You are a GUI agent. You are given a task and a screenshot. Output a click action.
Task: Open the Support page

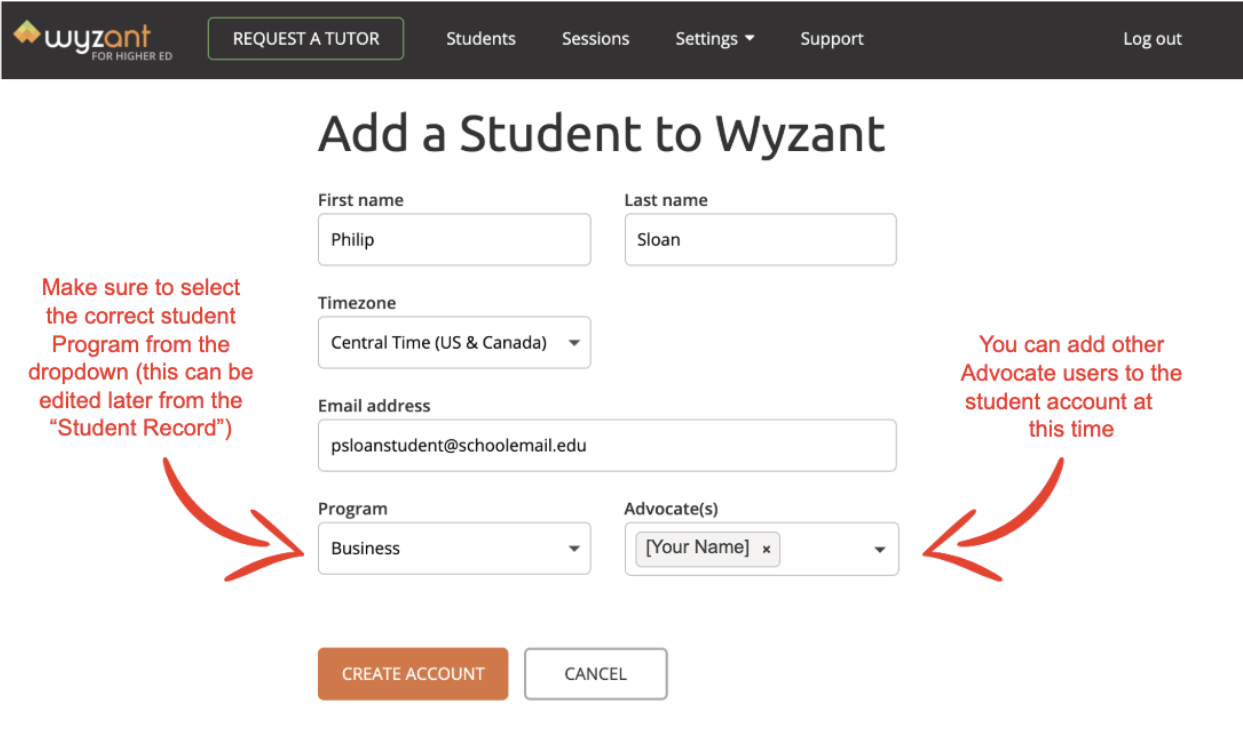pyautogui.click(x=832, y=39)
